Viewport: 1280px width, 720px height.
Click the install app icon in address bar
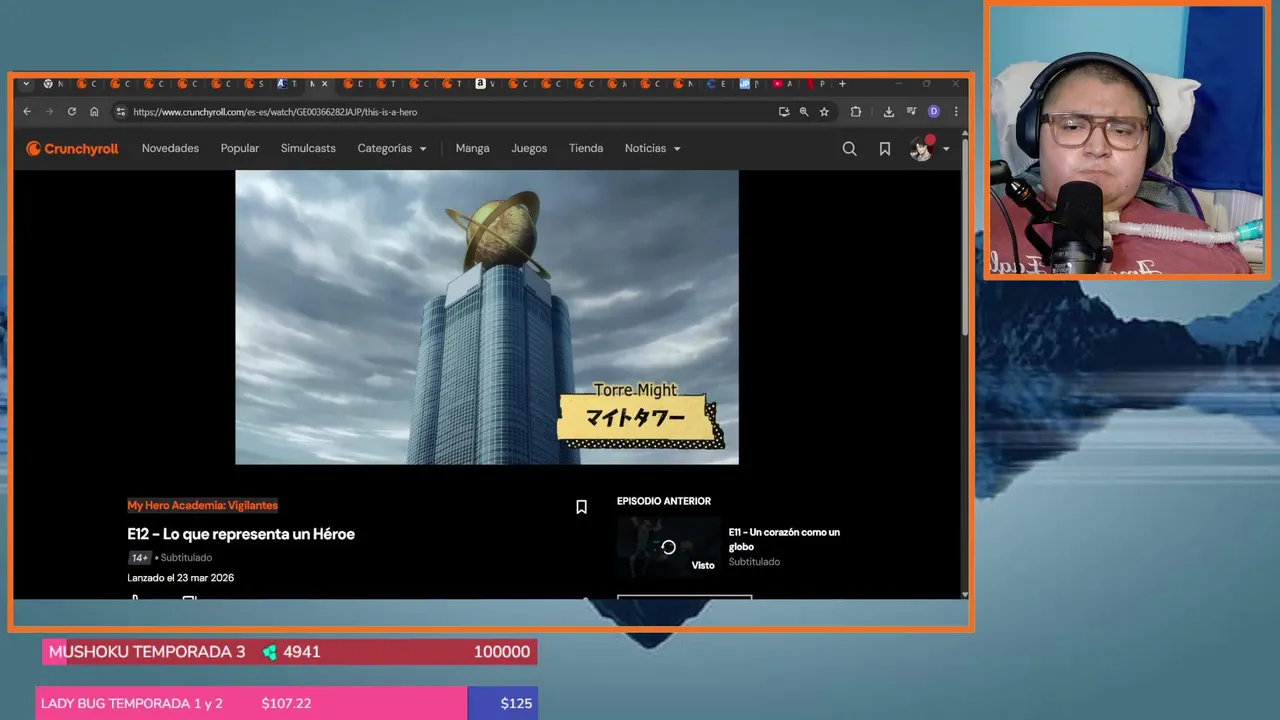784,112
